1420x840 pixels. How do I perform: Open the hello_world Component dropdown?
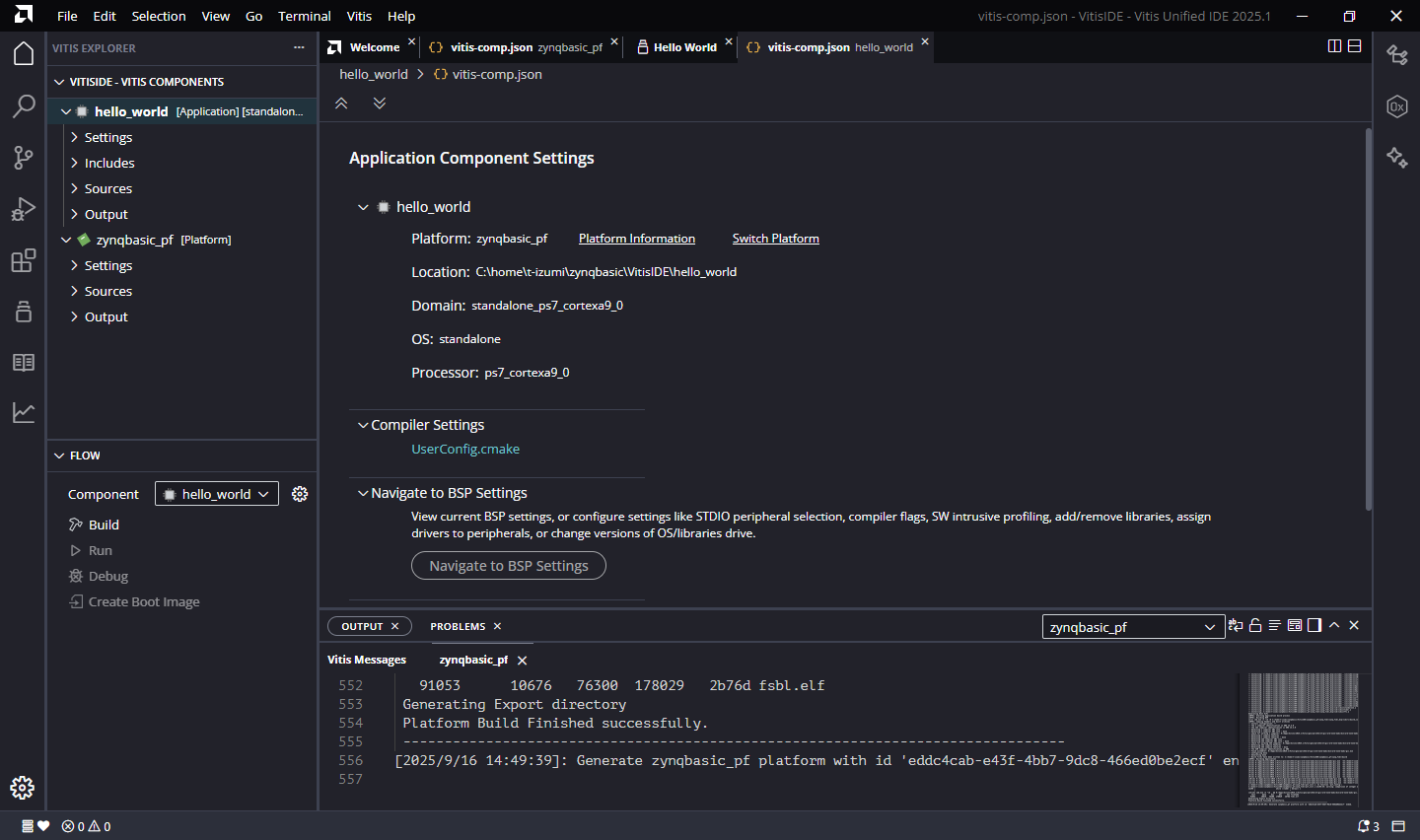click(x=217, y=494)
